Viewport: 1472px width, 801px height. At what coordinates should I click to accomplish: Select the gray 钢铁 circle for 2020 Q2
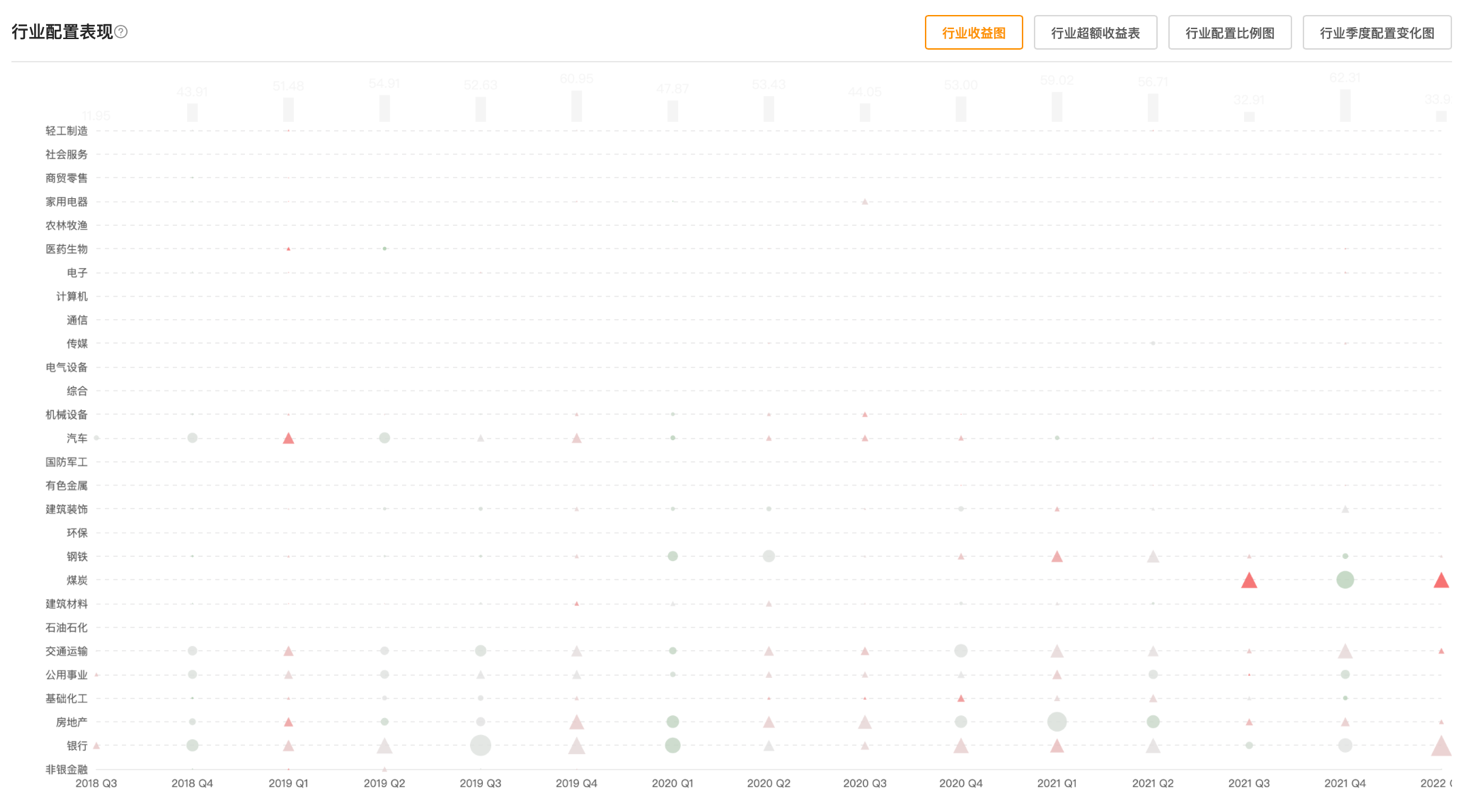pos(769,556)
